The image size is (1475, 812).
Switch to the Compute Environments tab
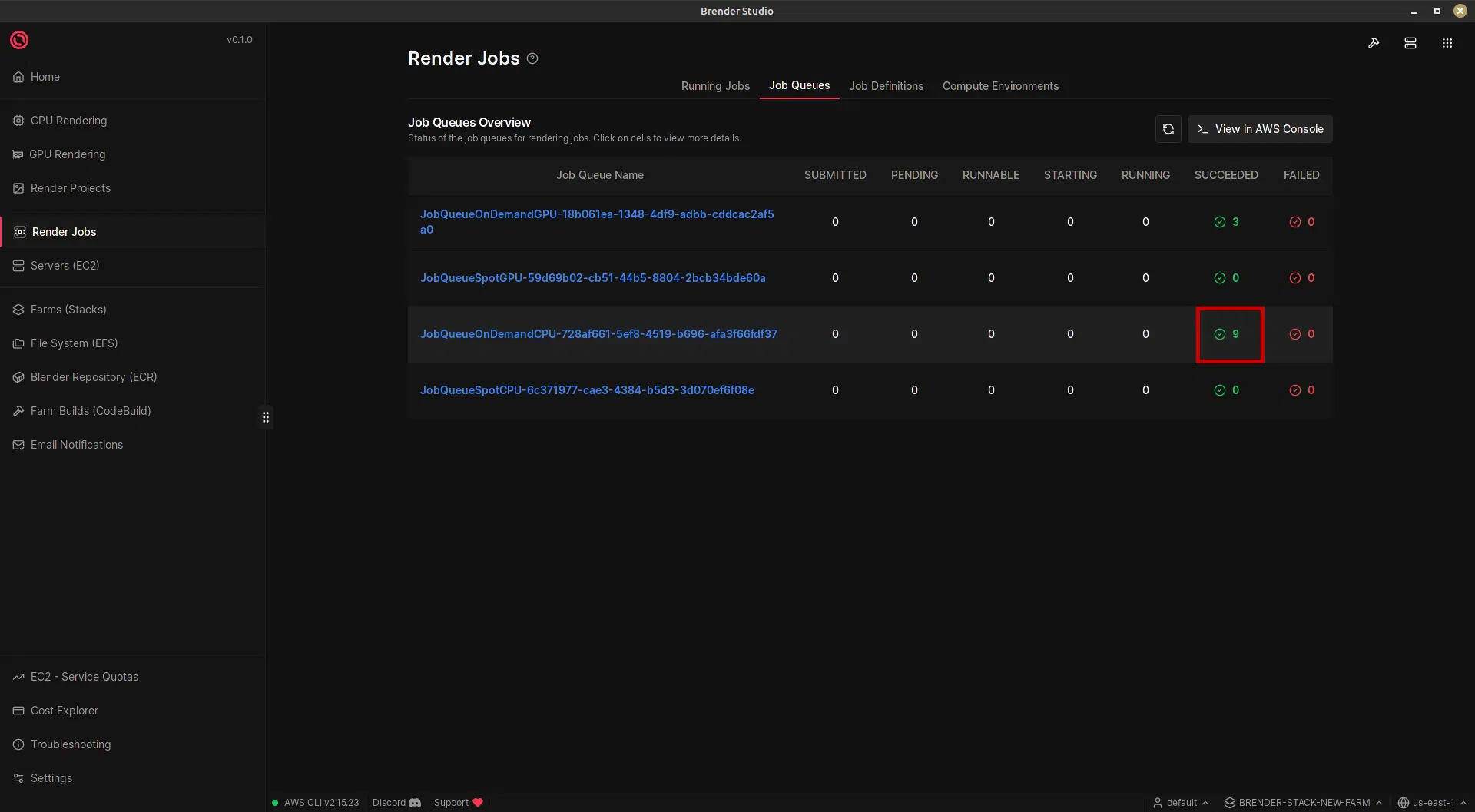pyautogui.click(x=1000, y=86)
